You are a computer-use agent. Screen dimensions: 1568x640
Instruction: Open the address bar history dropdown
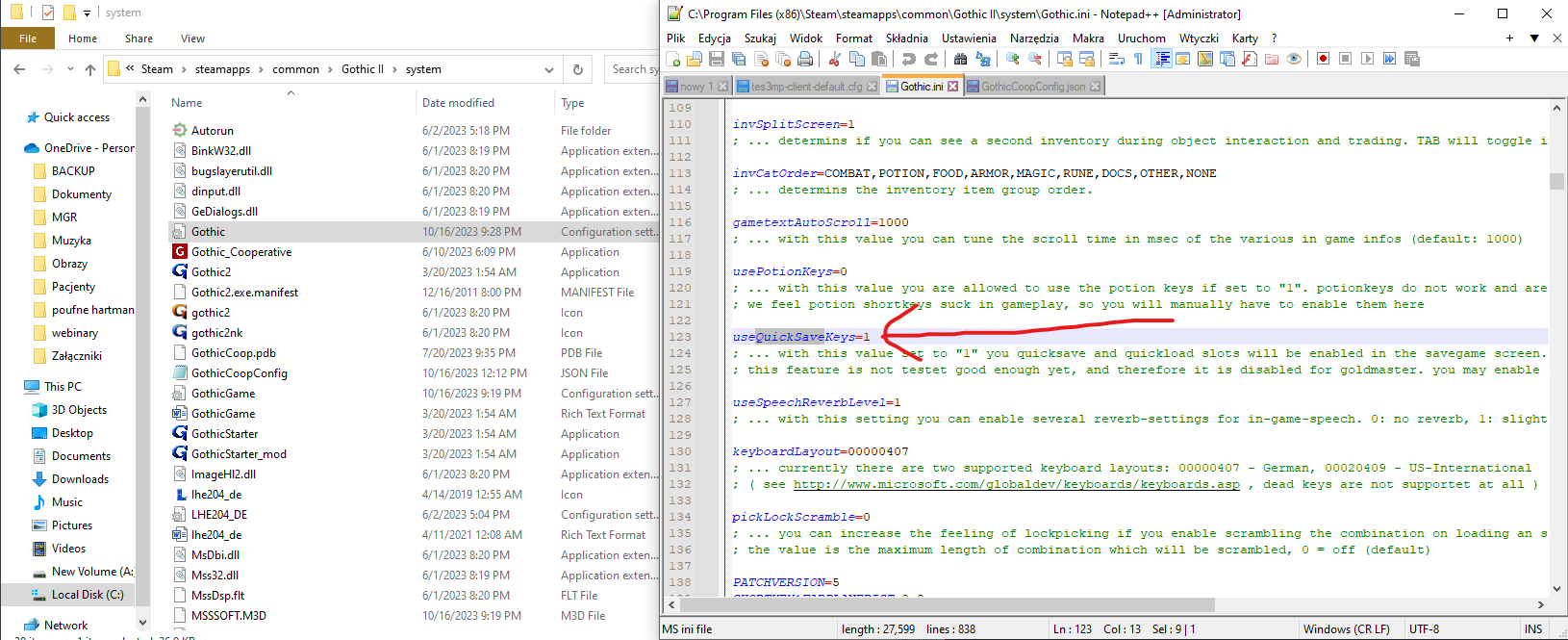coord(549,69)
